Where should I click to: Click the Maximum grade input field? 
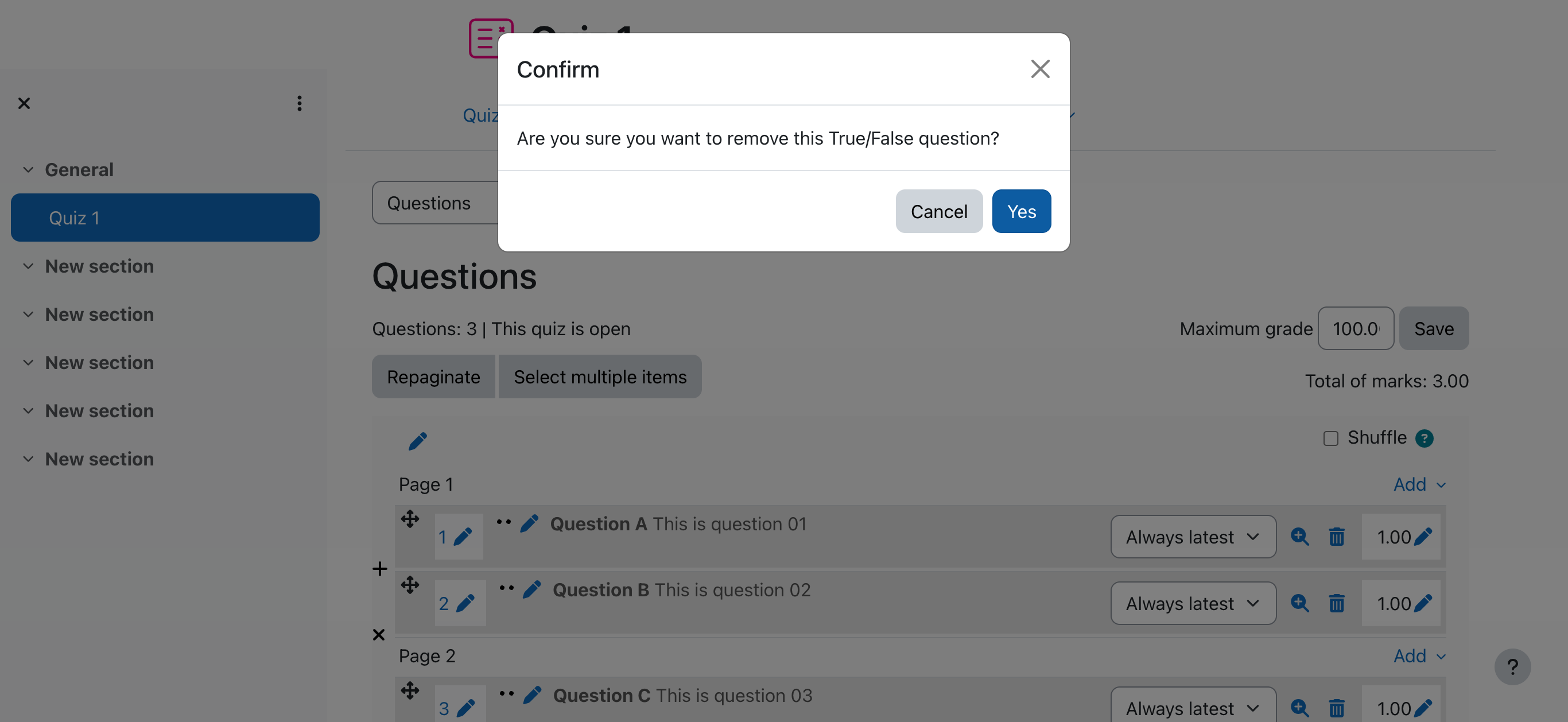point(1355,329)
